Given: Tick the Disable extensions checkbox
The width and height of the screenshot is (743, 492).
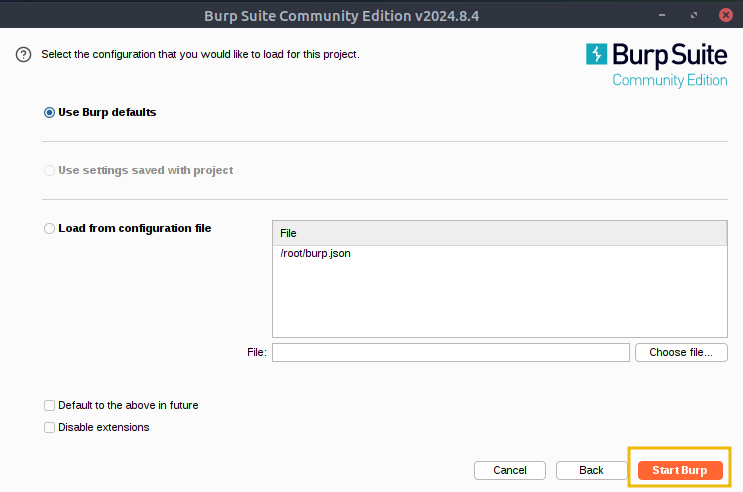Looking at the screenshot, I should (x=49, y=428).
